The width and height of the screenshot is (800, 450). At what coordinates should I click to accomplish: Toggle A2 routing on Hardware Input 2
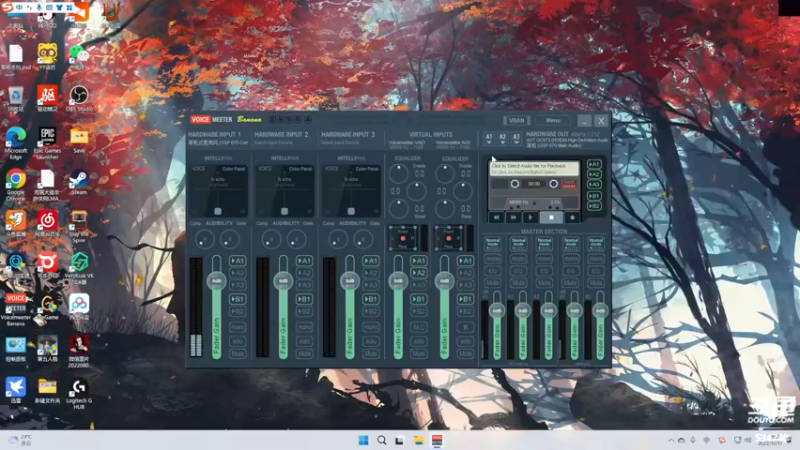click(x=305, y=273)
